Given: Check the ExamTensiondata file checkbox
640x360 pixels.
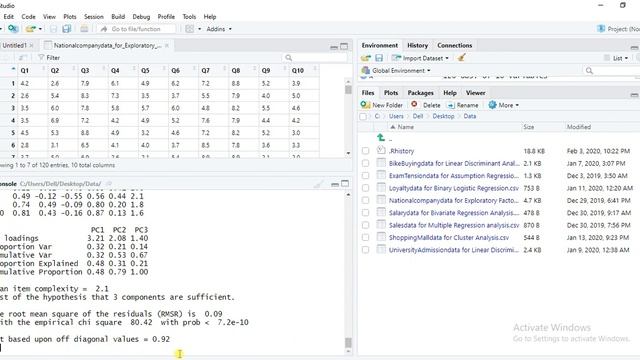Looking at the screenshot, I should coord(365,176).
